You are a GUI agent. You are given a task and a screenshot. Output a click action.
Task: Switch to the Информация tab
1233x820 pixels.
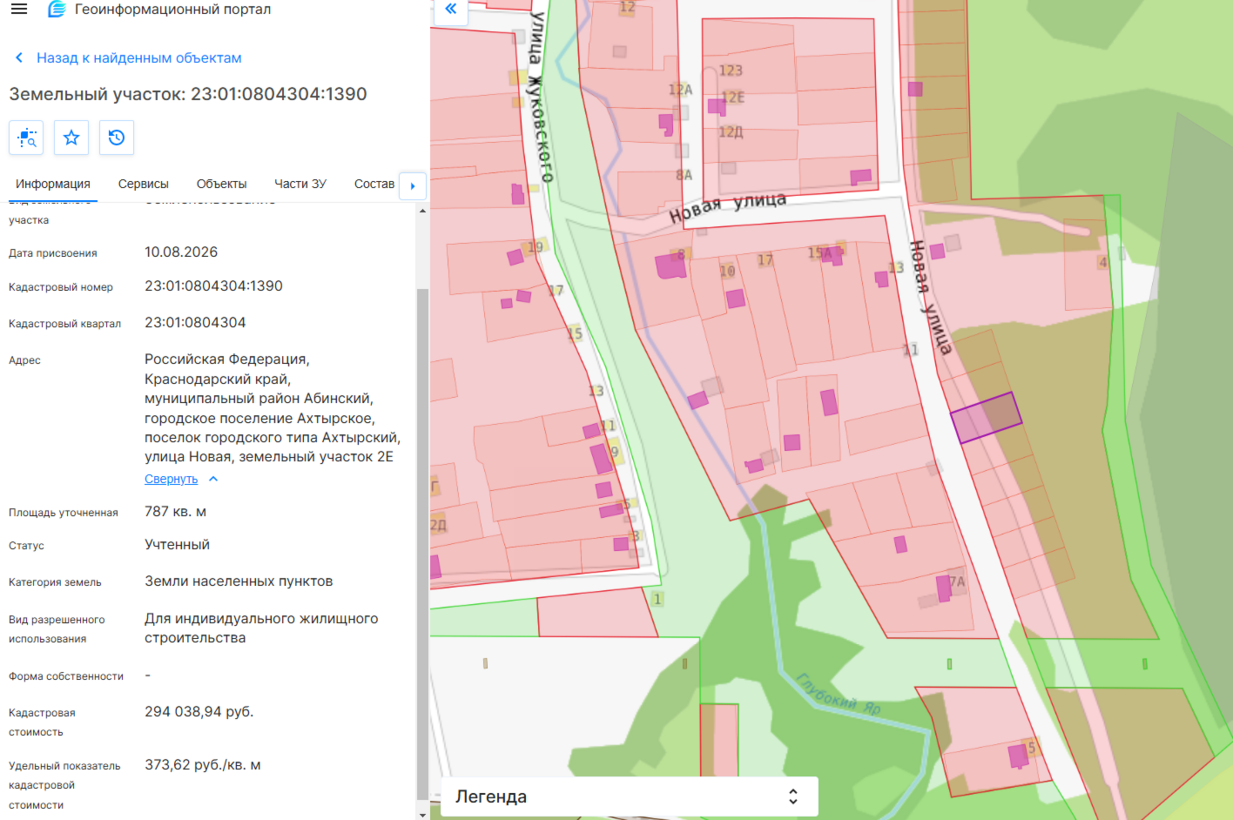pos(53,184)
